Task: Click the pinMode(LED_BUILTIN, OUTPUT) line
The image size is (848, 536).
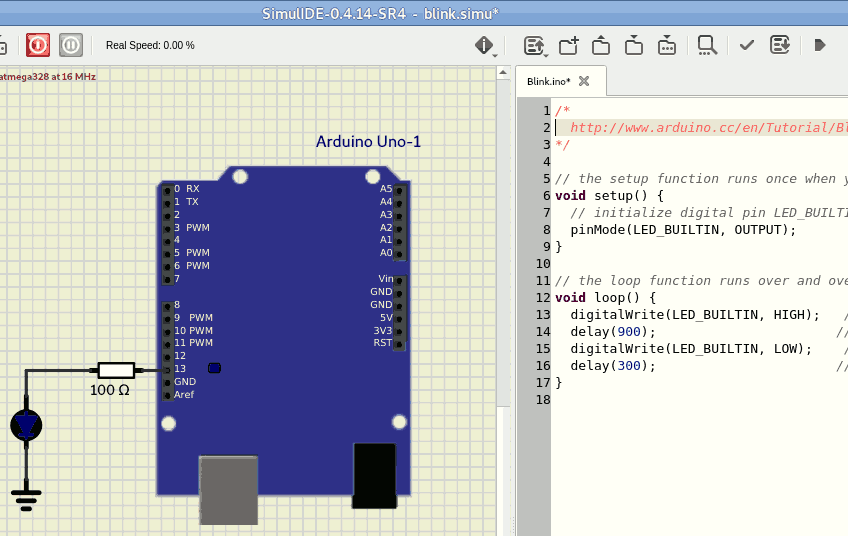Action: (x=683, y=230)
